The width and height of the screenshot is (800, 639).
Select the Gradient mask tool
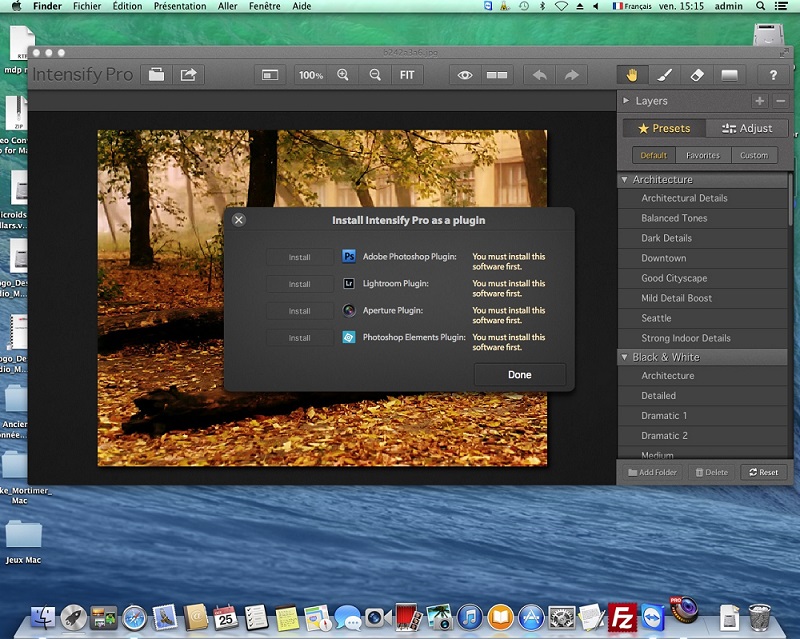[x=730, y=75]
